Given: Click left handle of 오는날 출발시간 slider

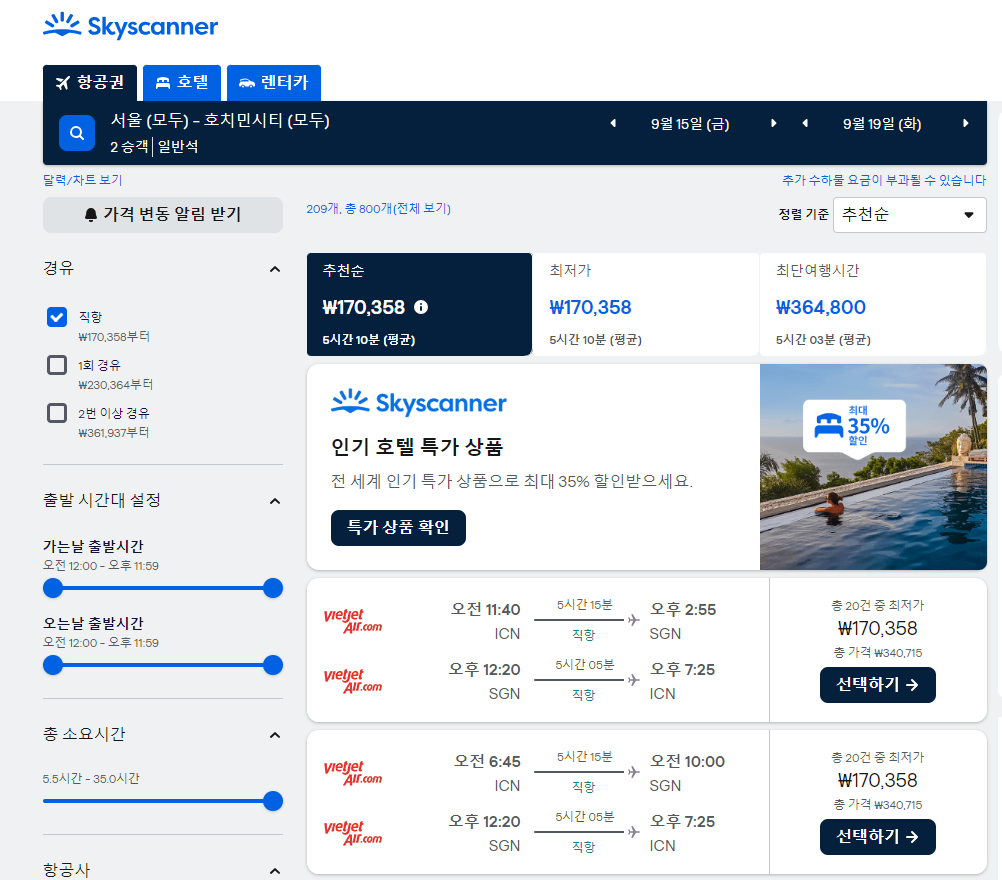Looking at the screenshot, I should (53, 665).
